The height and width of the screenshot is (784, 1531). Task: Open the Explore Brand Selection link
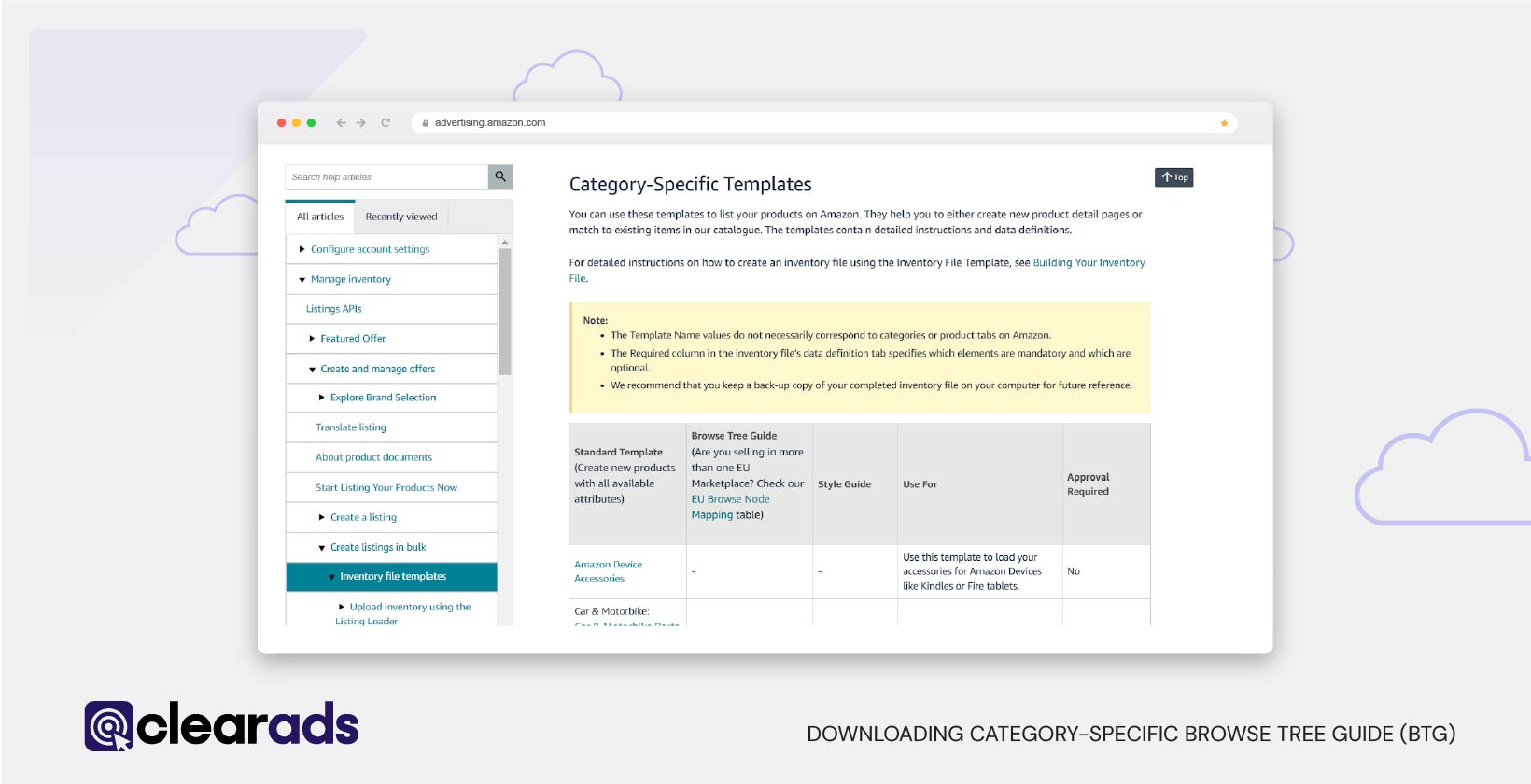pos(383,398)
